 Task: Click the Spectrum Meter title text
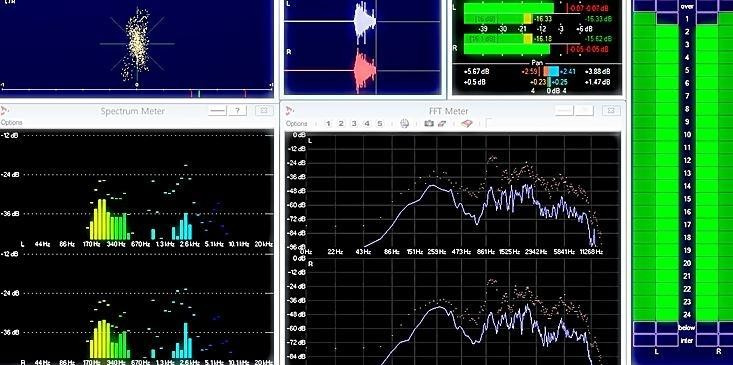(133, 111)
